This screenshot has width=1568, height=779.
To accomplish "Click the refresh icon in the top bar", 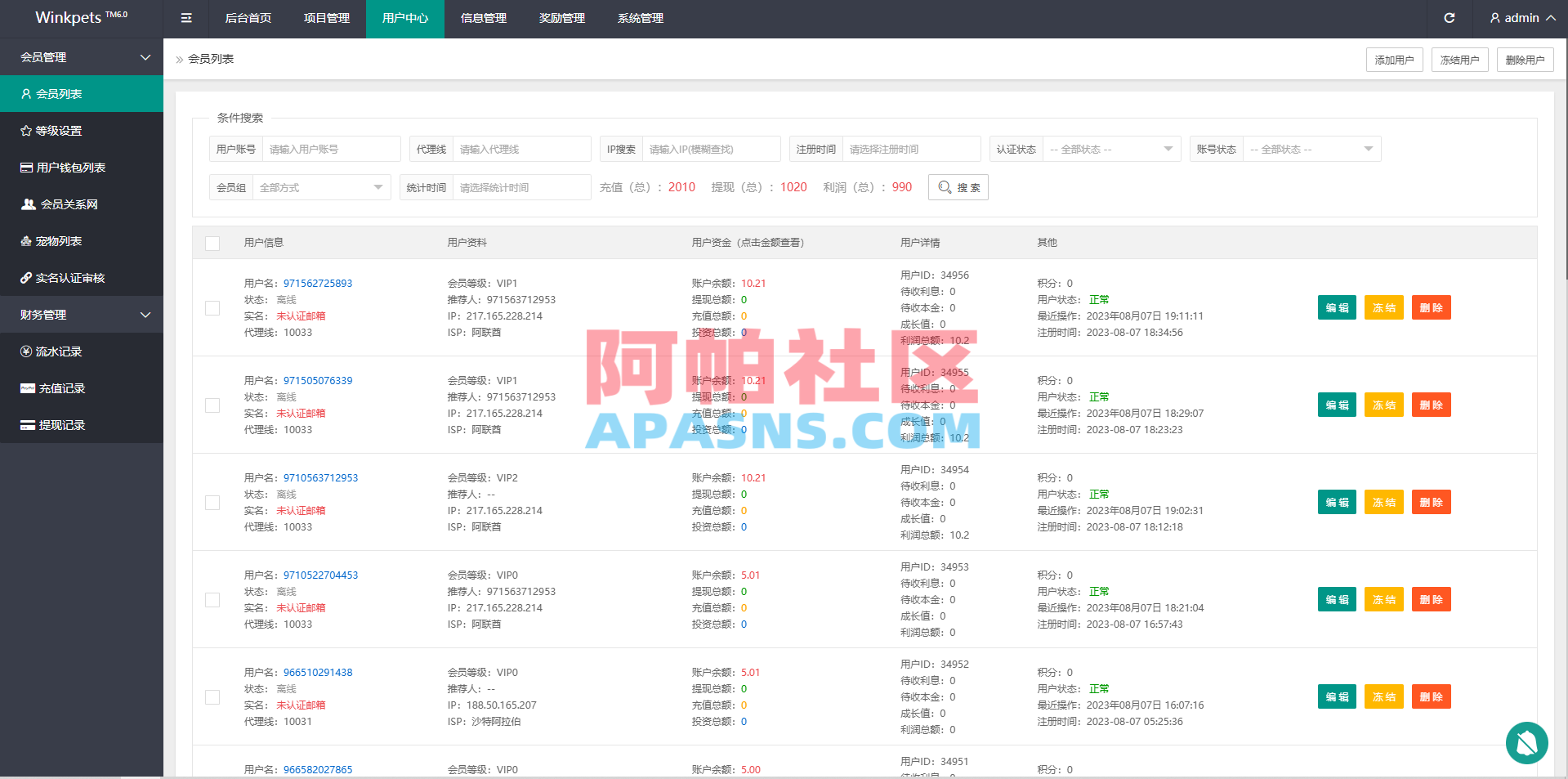I will (x=1449, y=17).
